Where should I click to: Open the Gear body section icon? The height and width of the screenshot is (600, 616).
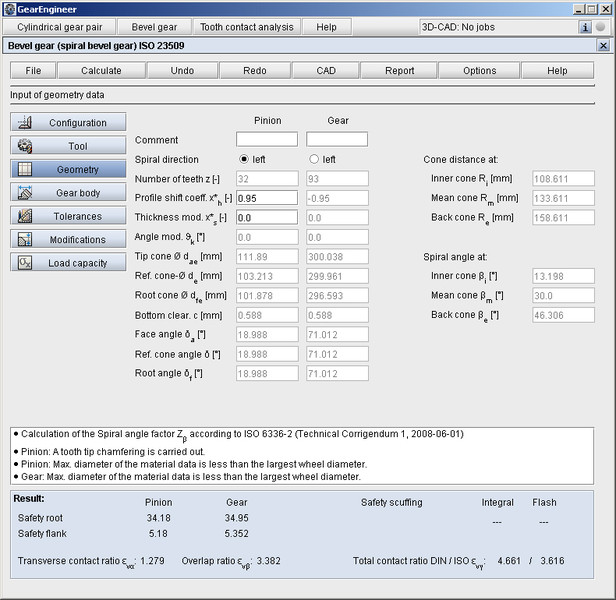click(25, 193)
